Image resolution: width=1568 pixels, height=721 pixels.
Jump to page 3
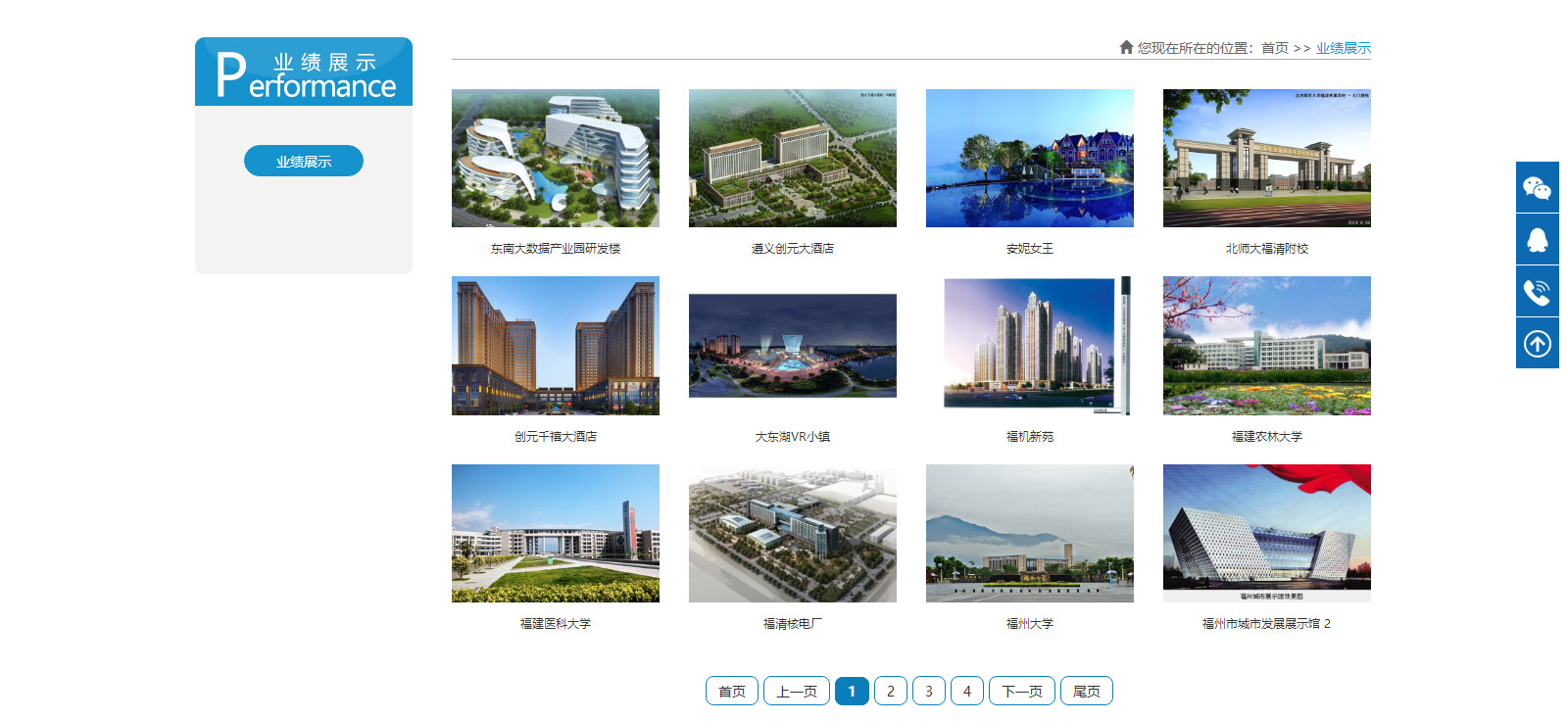[928, 692]
